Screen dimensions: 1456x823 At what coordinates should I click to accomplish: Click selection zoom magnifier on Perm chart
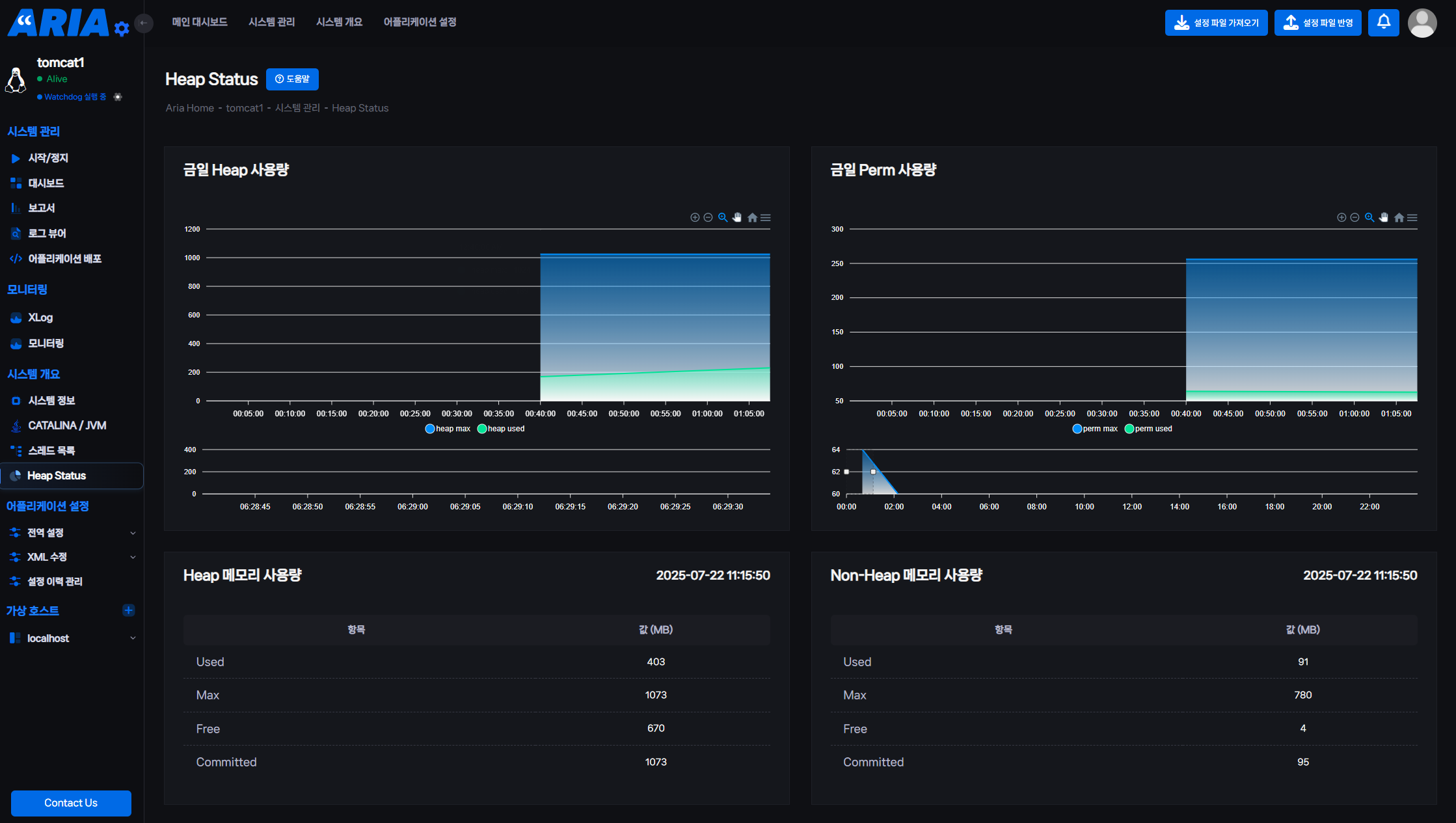1369,217
